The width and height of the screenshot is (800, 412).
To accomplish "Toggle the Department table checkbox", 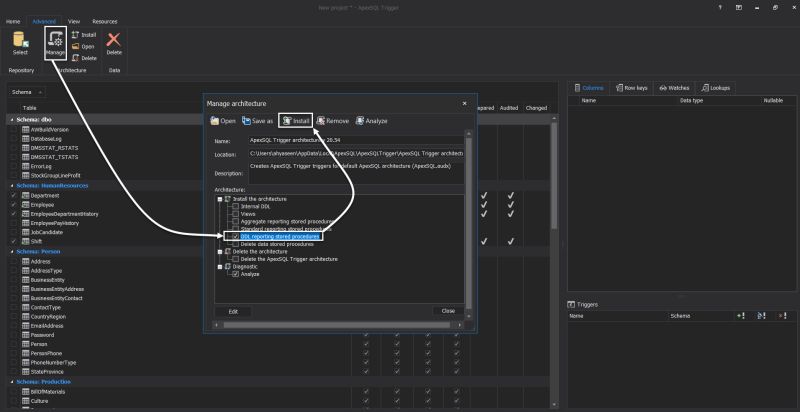I will coord(14,196).
